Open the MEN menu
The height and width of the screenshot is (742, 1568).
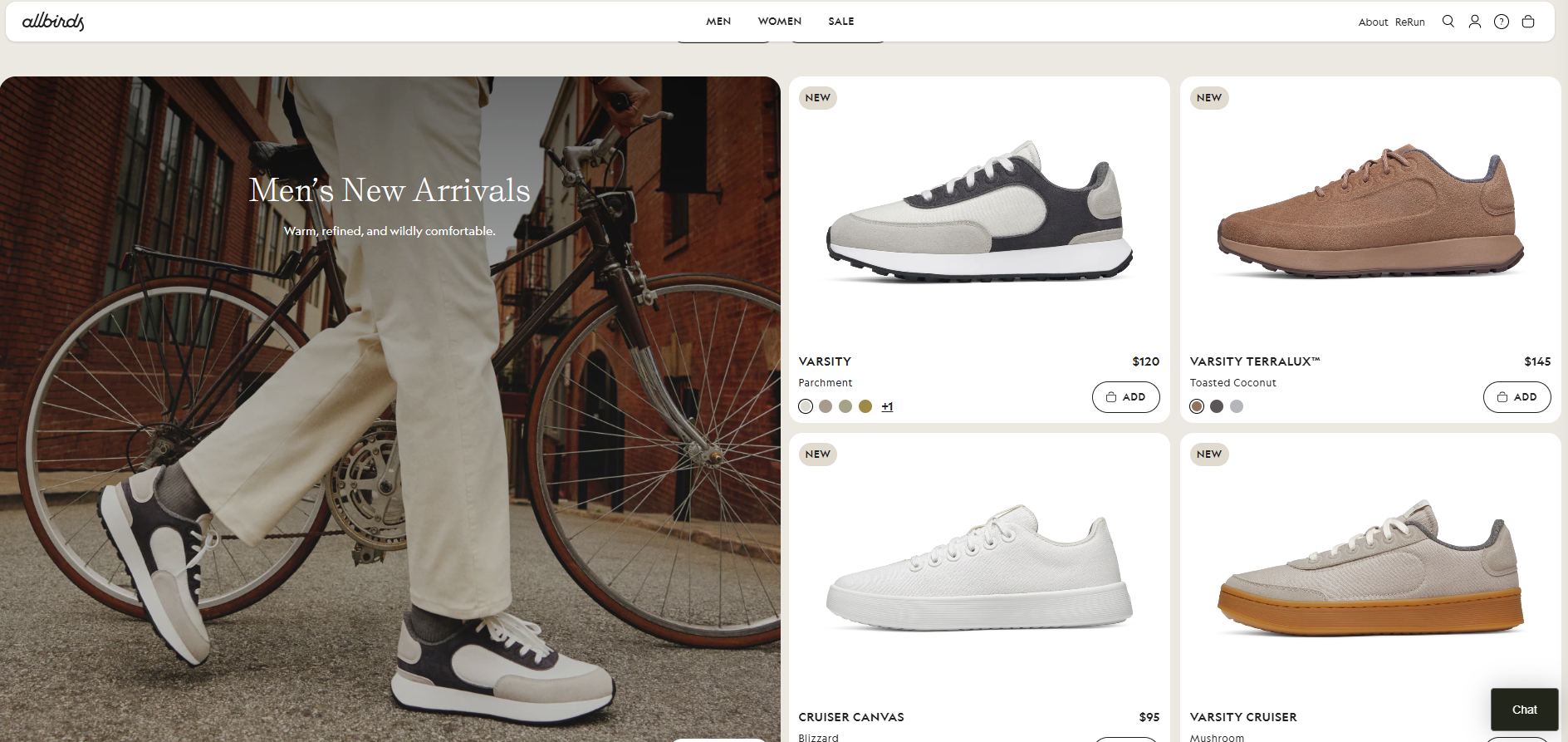tap(718, 22)
